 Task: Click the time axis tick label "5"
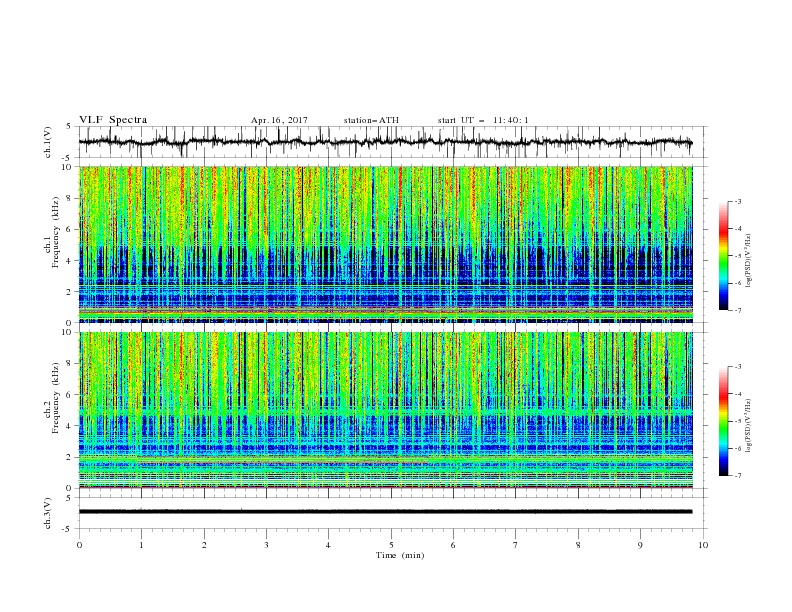pyautogui.click(x=391, y=545)
